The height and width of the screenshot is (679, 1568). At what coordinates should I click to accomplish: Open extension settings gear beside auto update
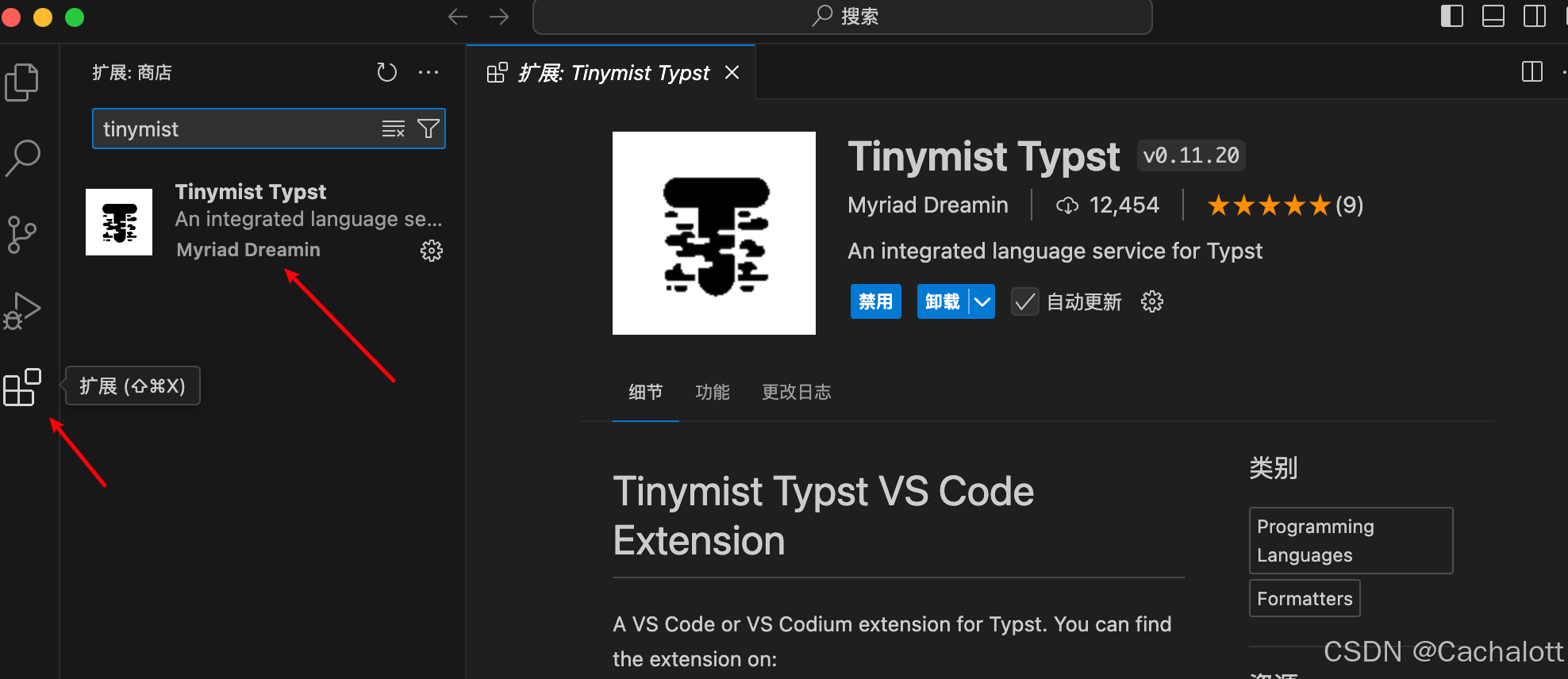pos(1152,301)
